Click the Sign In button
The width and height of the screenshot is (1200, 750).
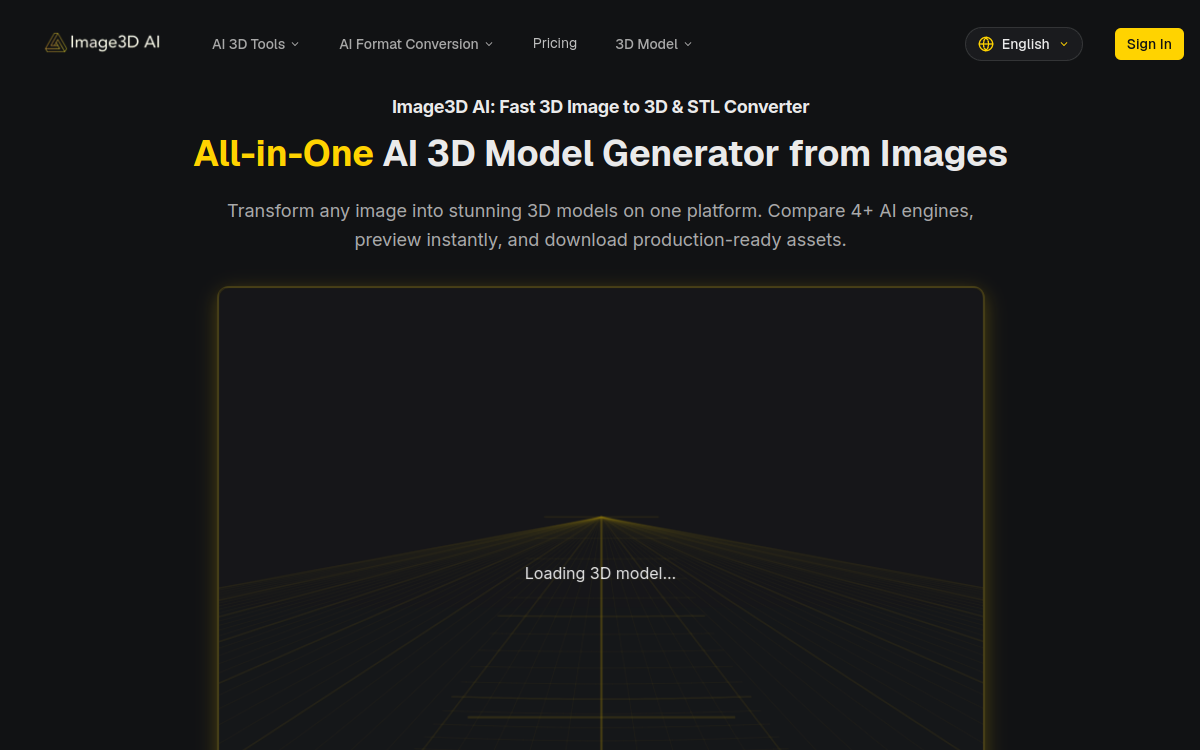click(x=1149, y=44)
